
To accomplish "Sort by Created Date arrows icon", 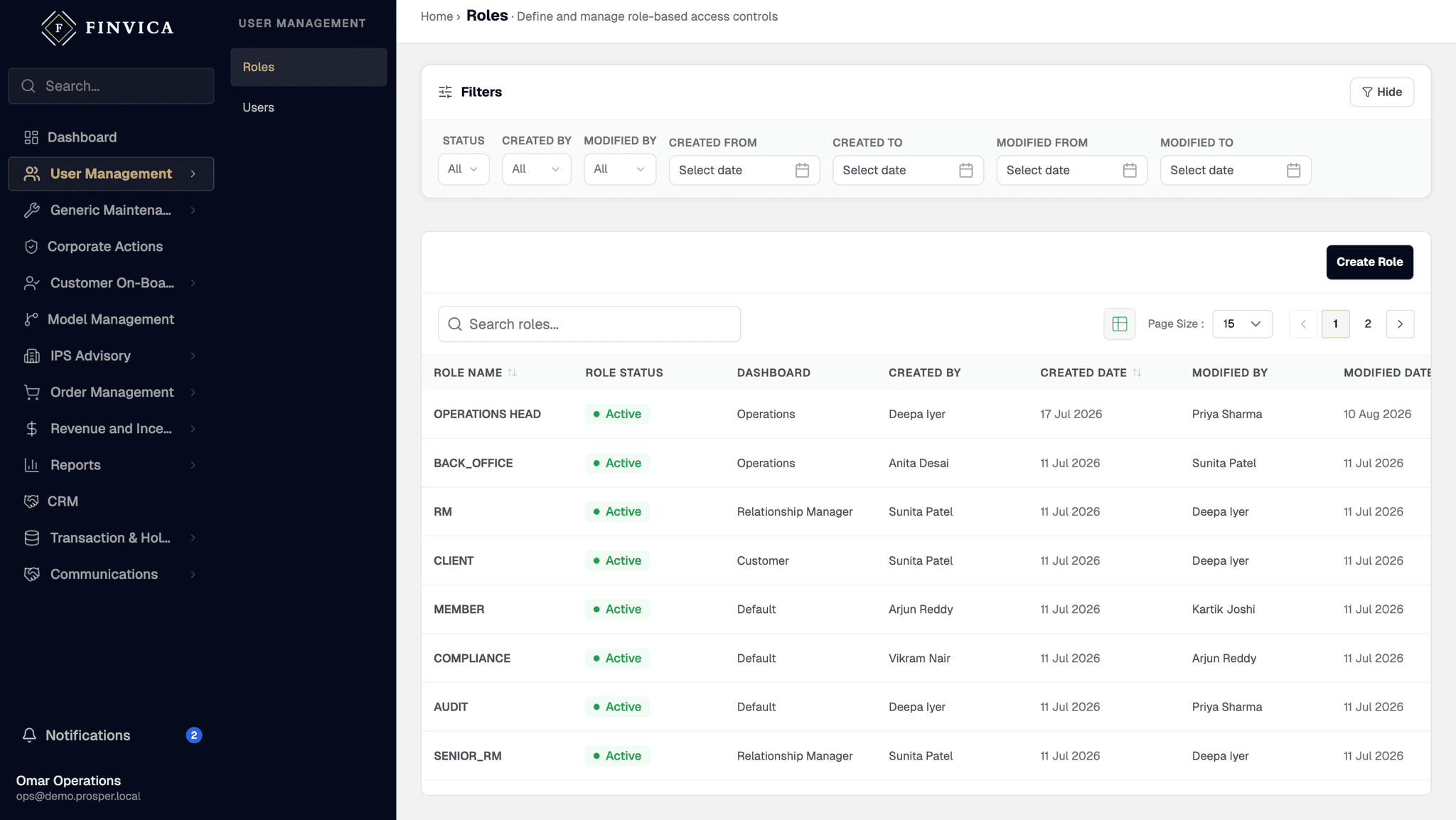I will pyautogui.click(x=1137, y=373).
